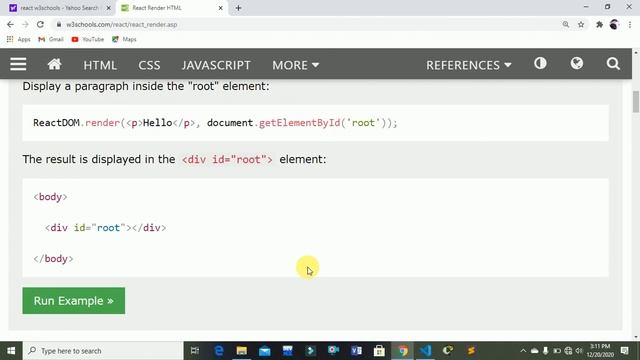Image resolution: width=640 pixels, height=360 pixels.
Task: Close the Yahoo Search tab
Action: pyautogui.click(x=109, y=8)
